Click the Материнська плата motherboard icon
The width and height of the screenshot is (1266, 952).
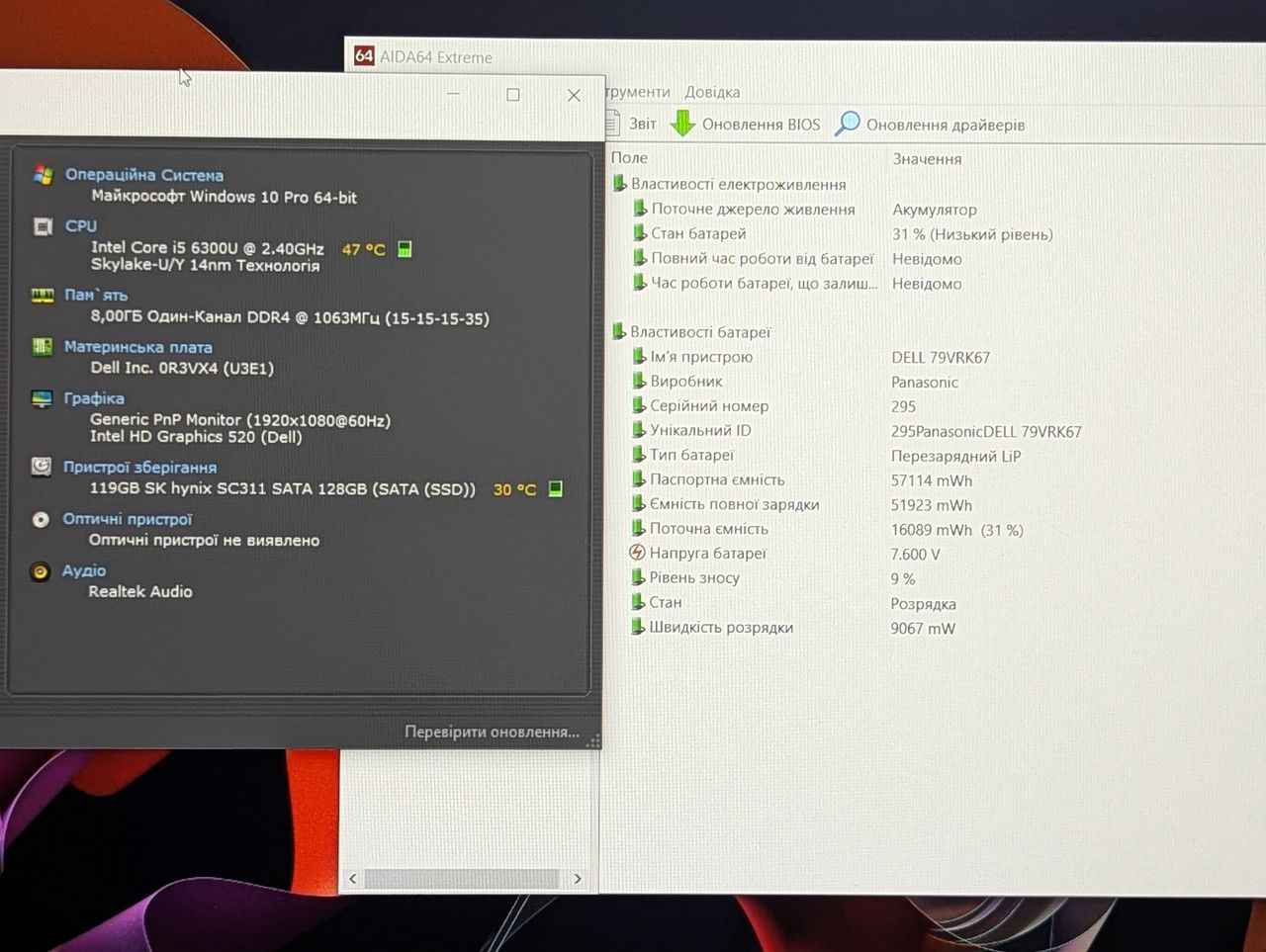pos(42,347)
